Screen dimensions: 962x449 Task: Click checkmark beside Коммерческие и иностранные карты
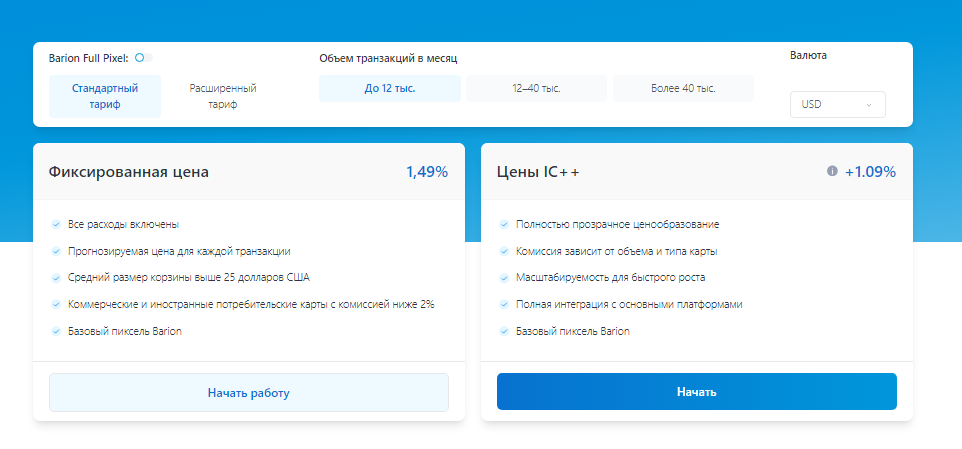56,304
